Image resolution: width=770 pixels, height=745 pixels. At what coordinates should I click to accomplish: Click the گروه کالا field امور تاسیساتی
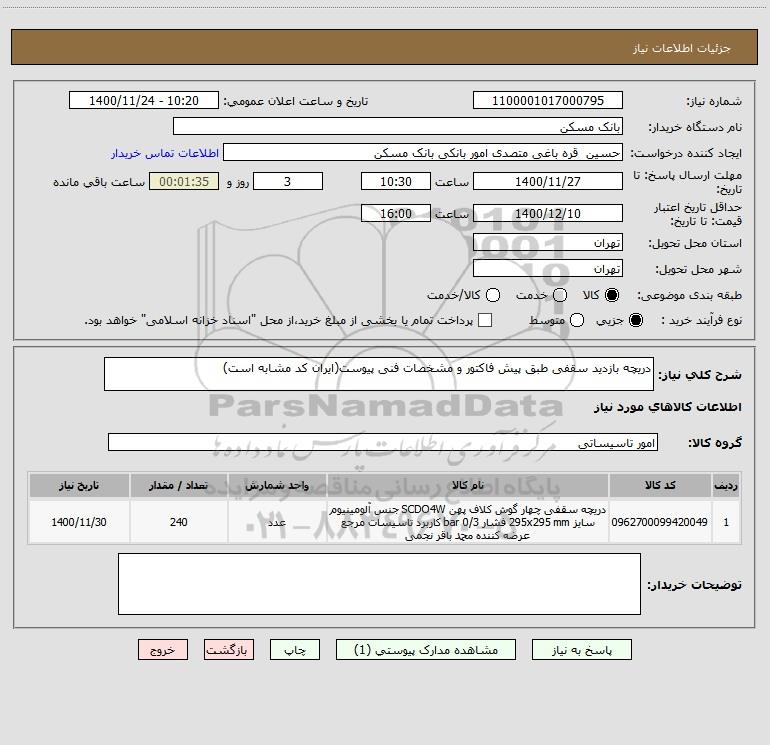tap(383, 442)
